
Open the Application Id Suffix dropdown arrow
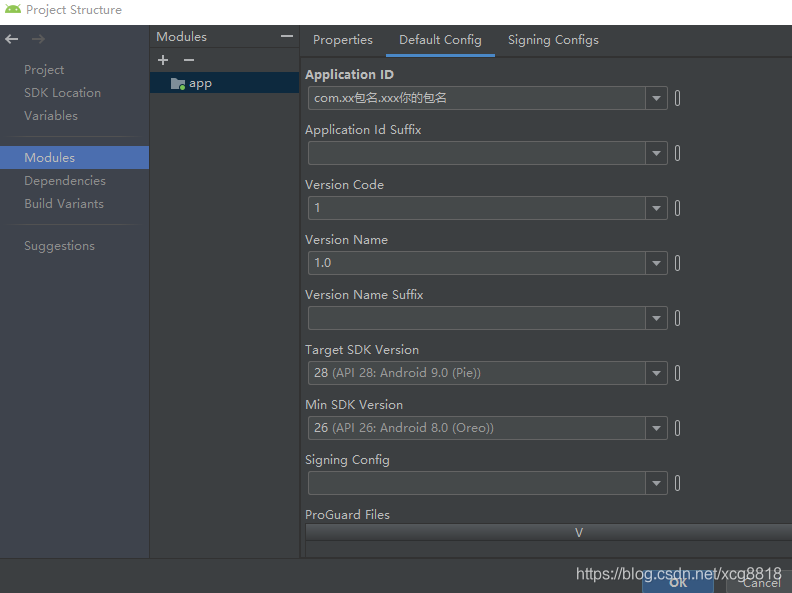pyautogui.click(x=656, y=153)
